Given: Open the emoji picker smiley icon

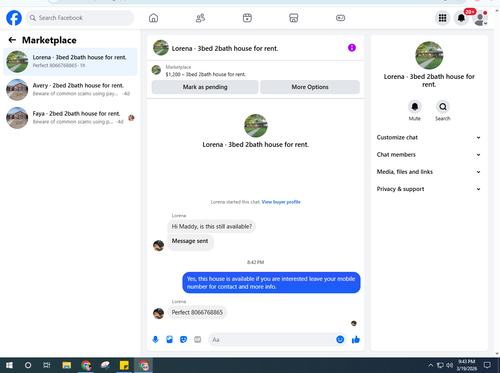Looking at the screenshot, I should click(340, 339).
